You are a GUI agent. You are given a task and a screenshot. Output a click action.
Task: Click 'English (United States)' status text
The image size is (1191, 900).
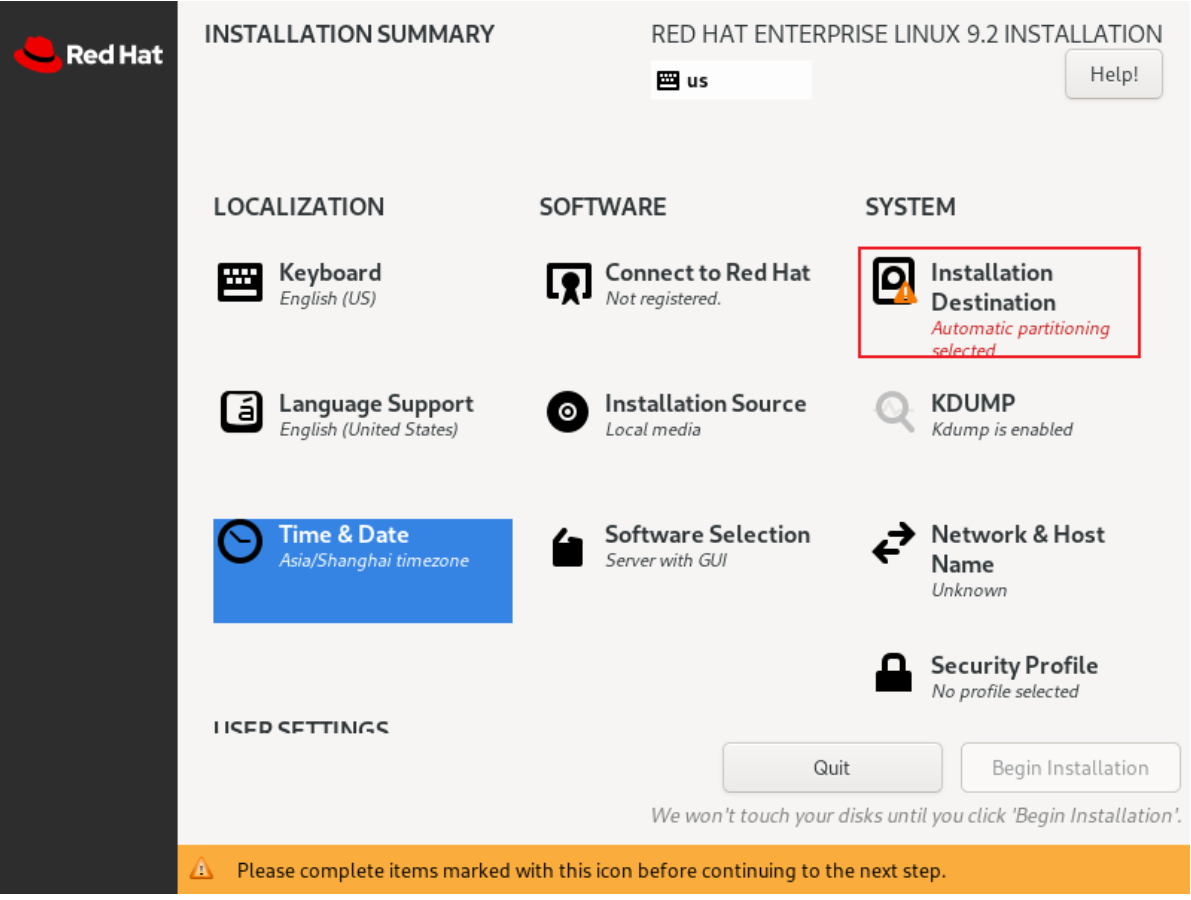coord(368,430)
